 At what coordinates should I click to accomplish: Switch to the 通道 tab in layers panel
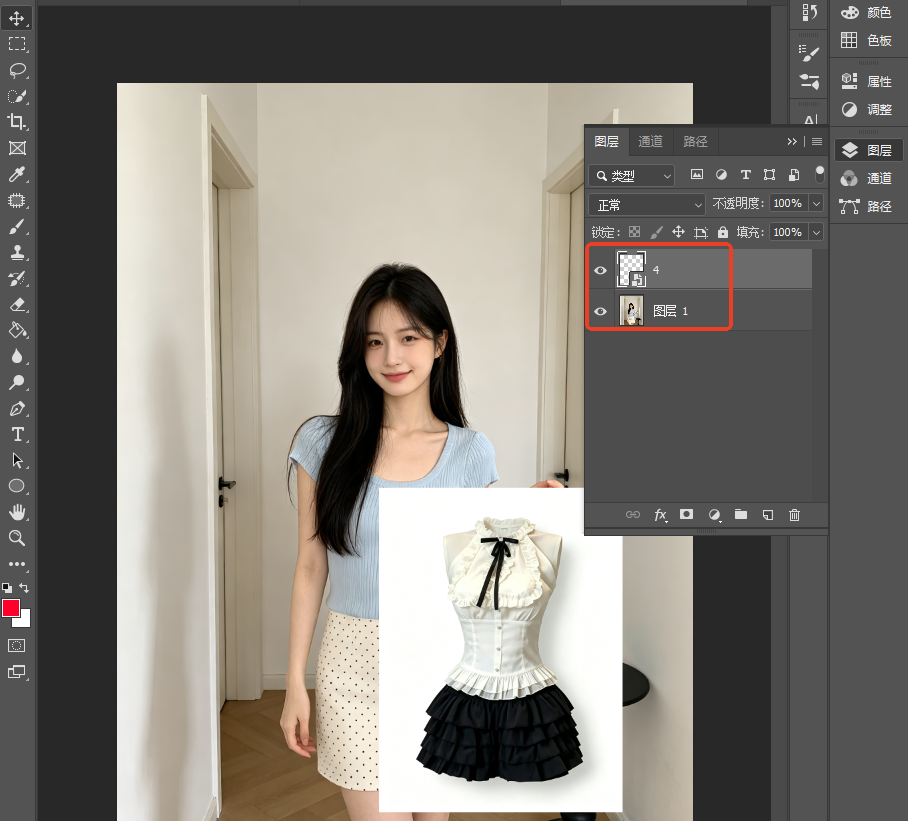(x=650, y=141)
